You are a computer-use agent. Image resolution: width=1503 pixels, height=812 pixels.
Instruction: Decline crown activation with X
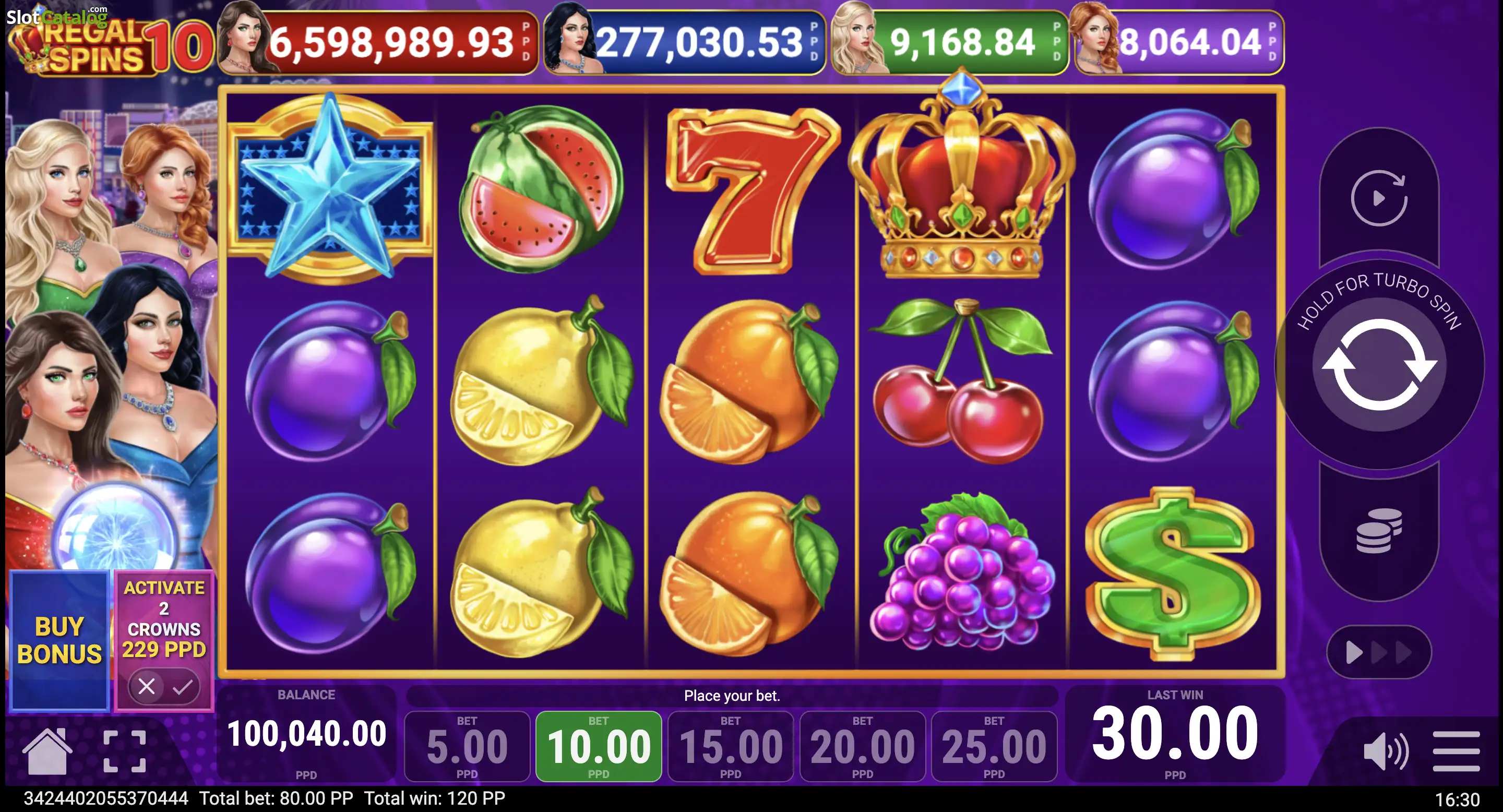(147, 687)
